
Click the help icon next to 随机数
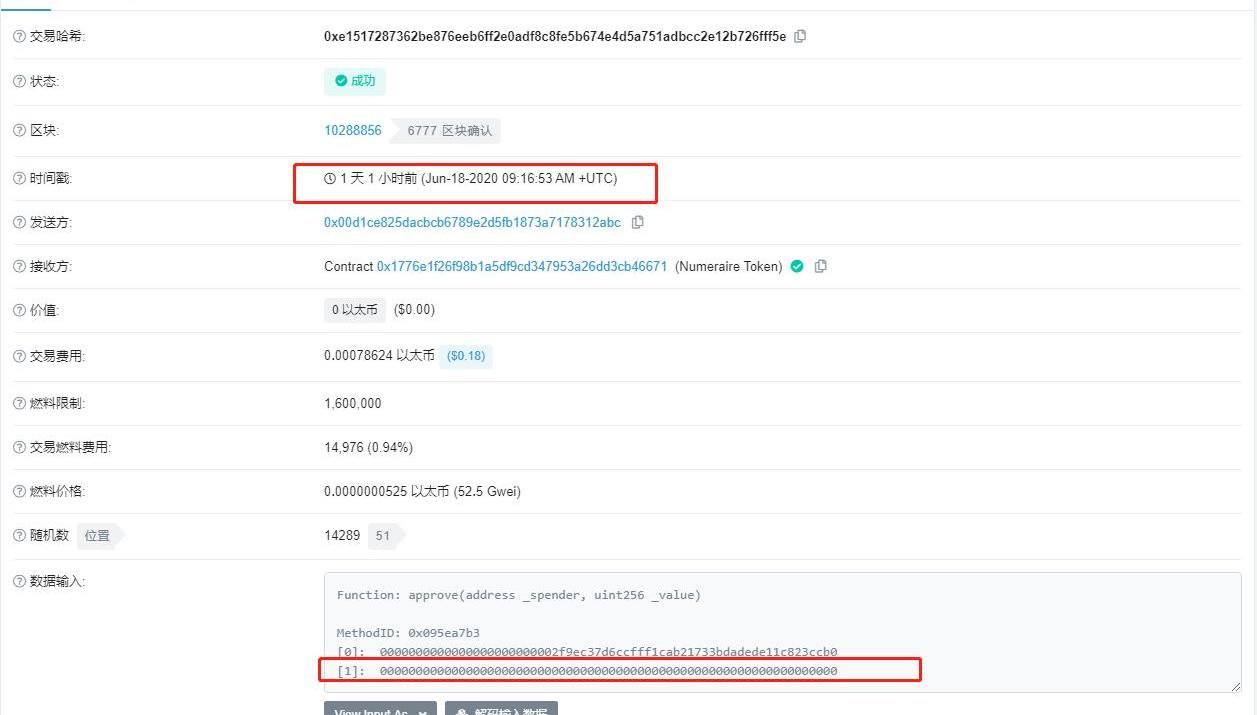coord(19,535)
